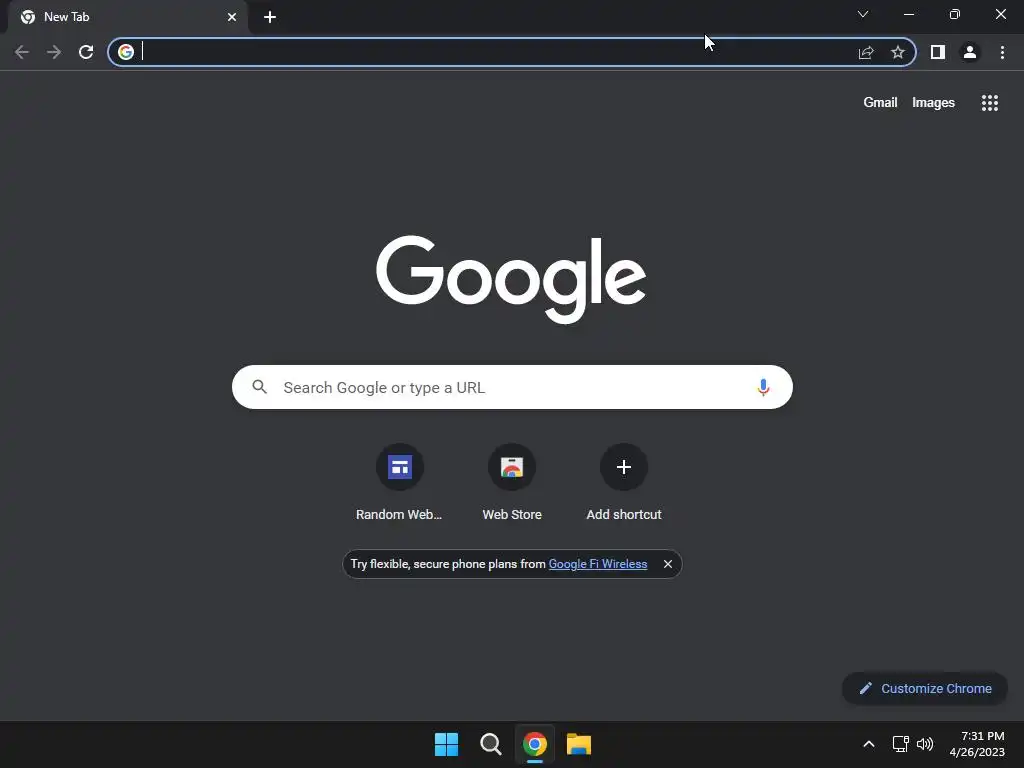Click the Chrome taskbar icon

click(x=535, y=744)
